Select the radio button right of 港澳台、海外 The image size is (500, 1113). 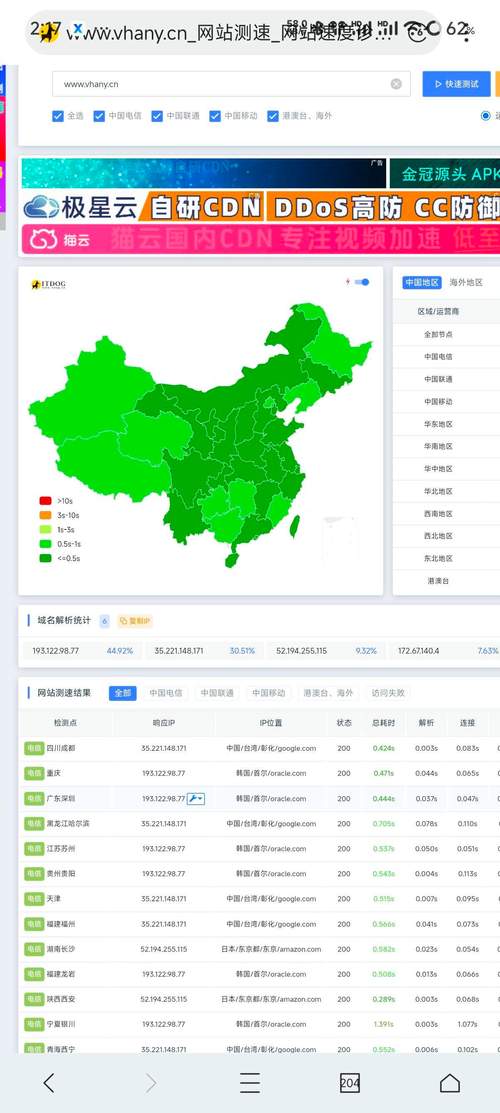point(486,116)
